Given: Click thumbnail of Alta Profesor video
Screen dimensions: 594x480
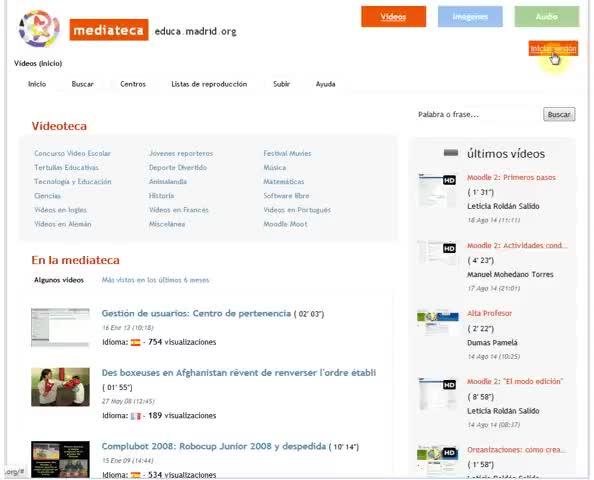Looking at the screenshot, I should 438,322.
